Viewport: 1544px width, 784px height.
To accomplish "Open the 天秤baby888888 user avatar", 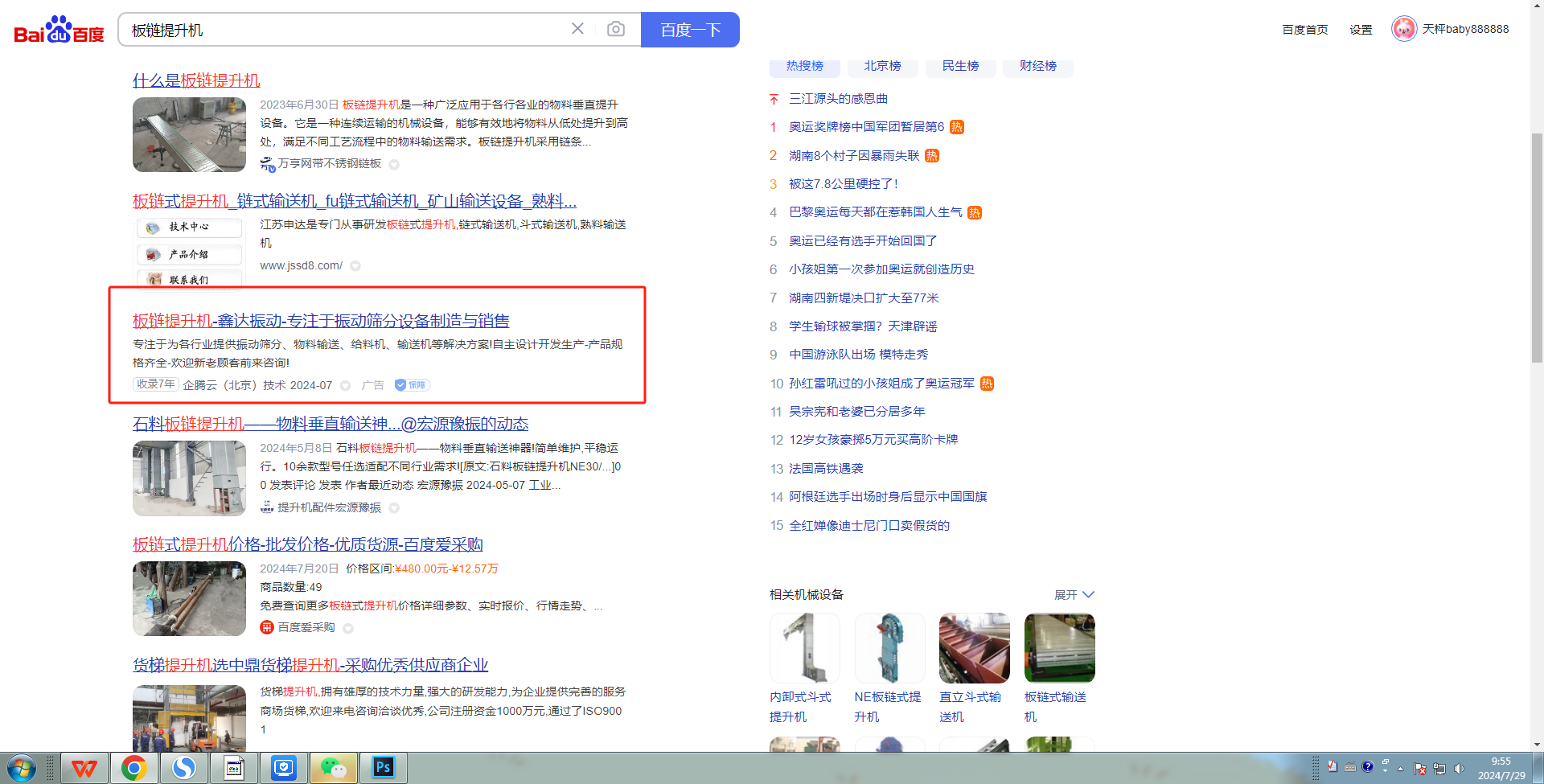I will point(1404,29).
